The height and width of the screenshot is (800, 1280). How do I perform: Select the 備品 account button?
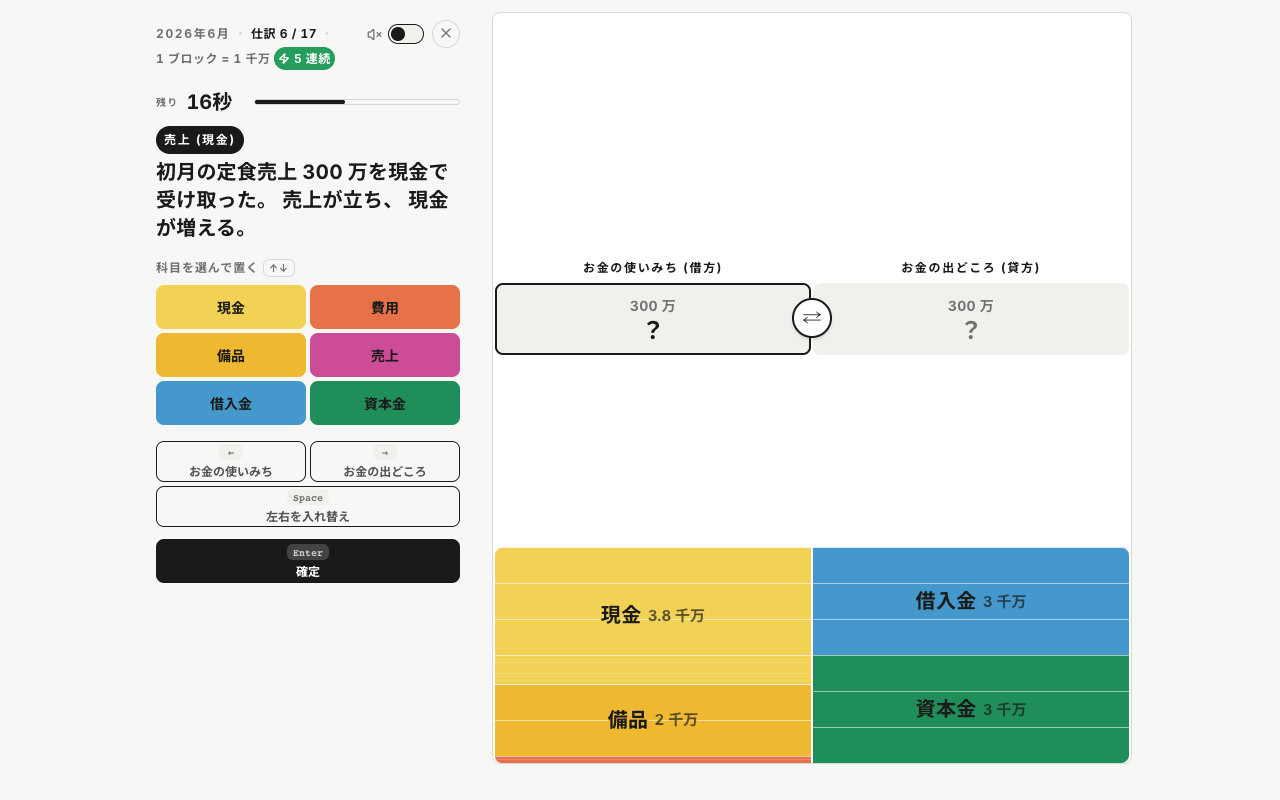pyautogui.click(x=231, y=355)
